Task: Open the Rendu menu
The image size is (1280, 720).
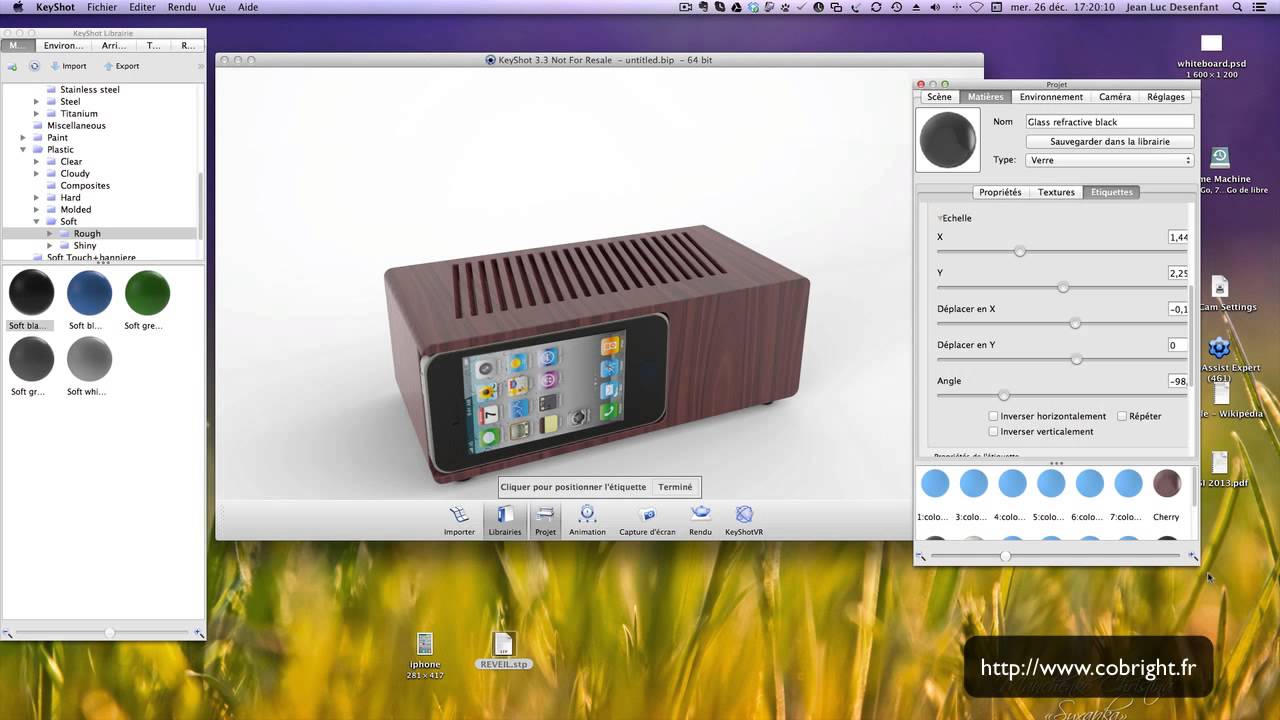Action: pos(182,7)
